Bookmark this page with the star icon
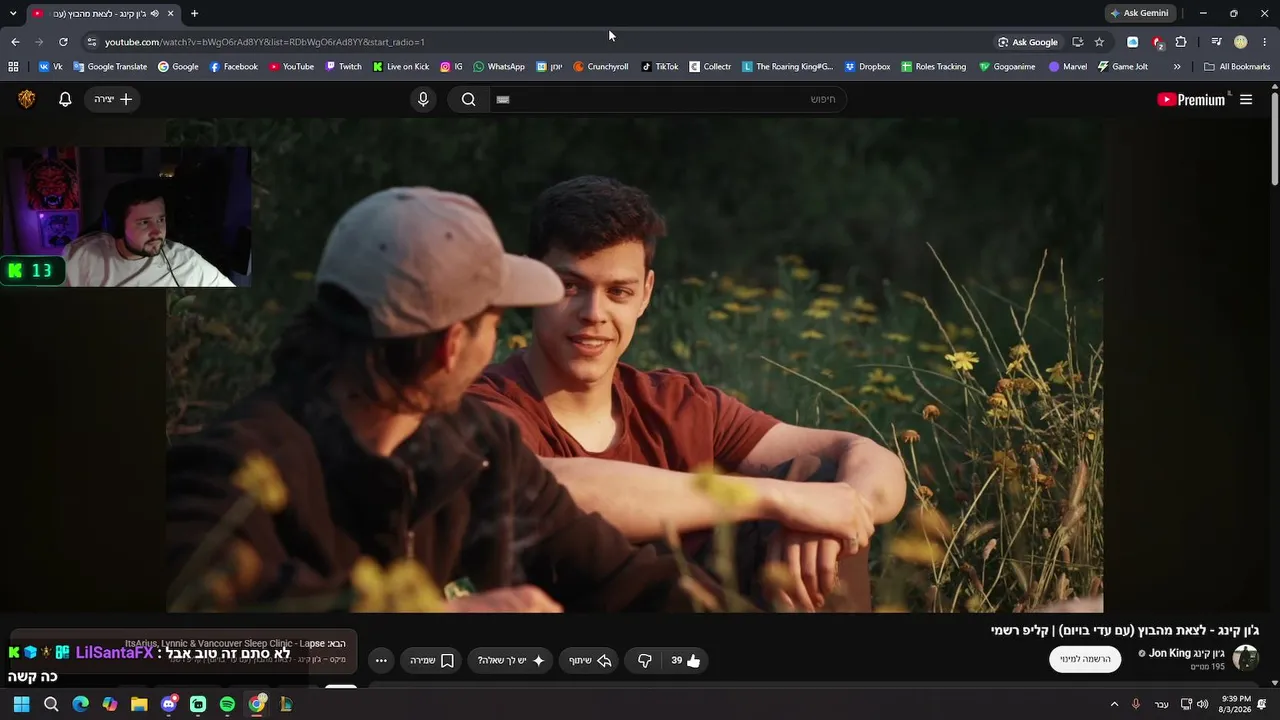Screen dimensions: 1280x720 [1099, 42]
